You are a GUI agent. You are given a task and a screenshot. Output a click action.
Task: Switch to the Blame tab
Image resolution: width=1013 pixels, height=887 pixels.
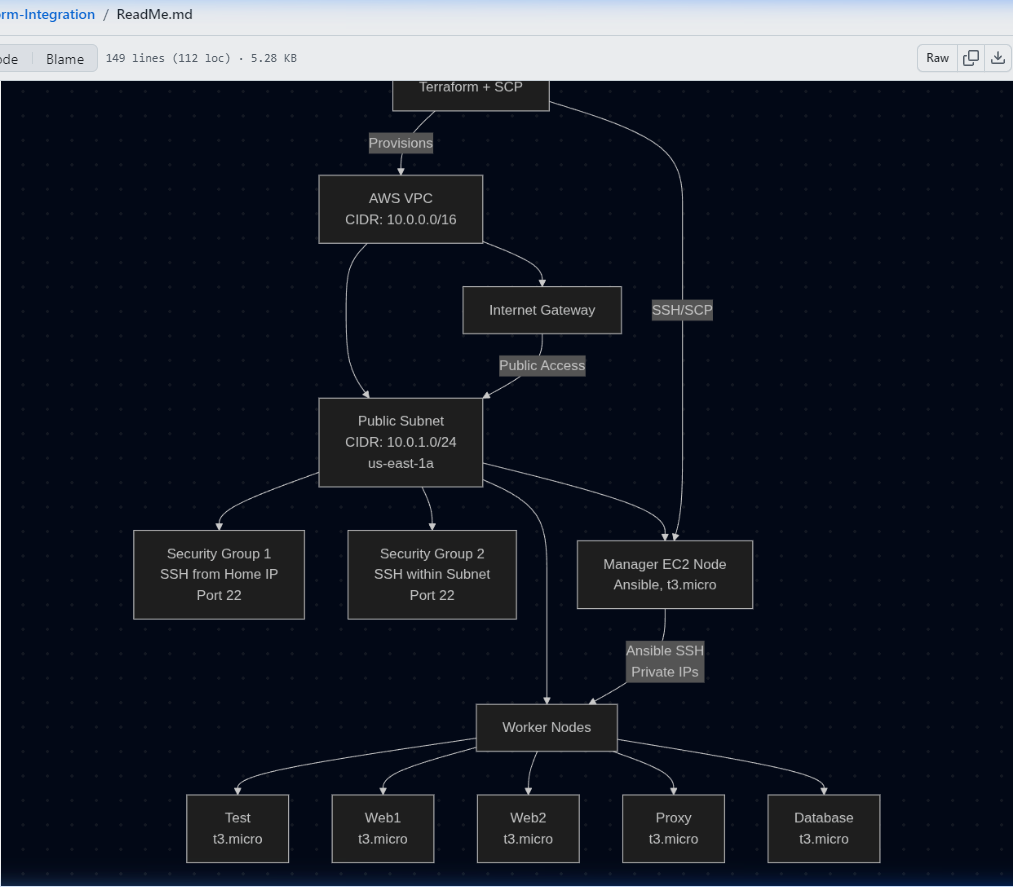(65, 59)
